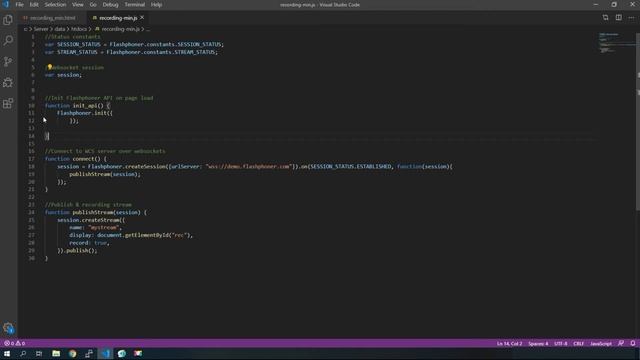The height and width of the screenshot is (360, 640).
Task: Open the Selection menu
Action: point(55,4)
